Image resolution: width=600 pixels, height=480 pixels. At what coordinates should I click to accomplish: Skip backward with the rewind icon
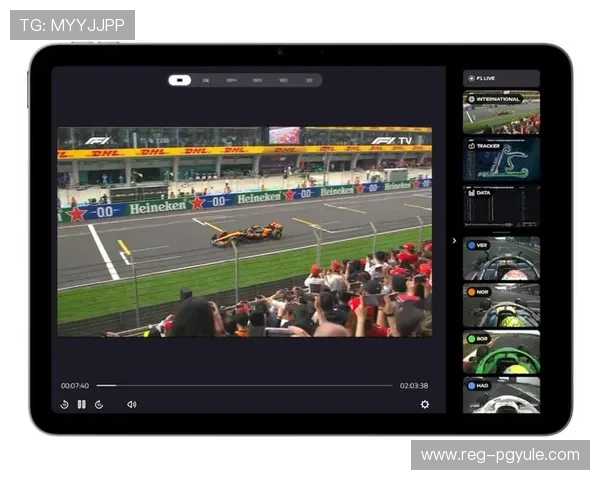64,404
